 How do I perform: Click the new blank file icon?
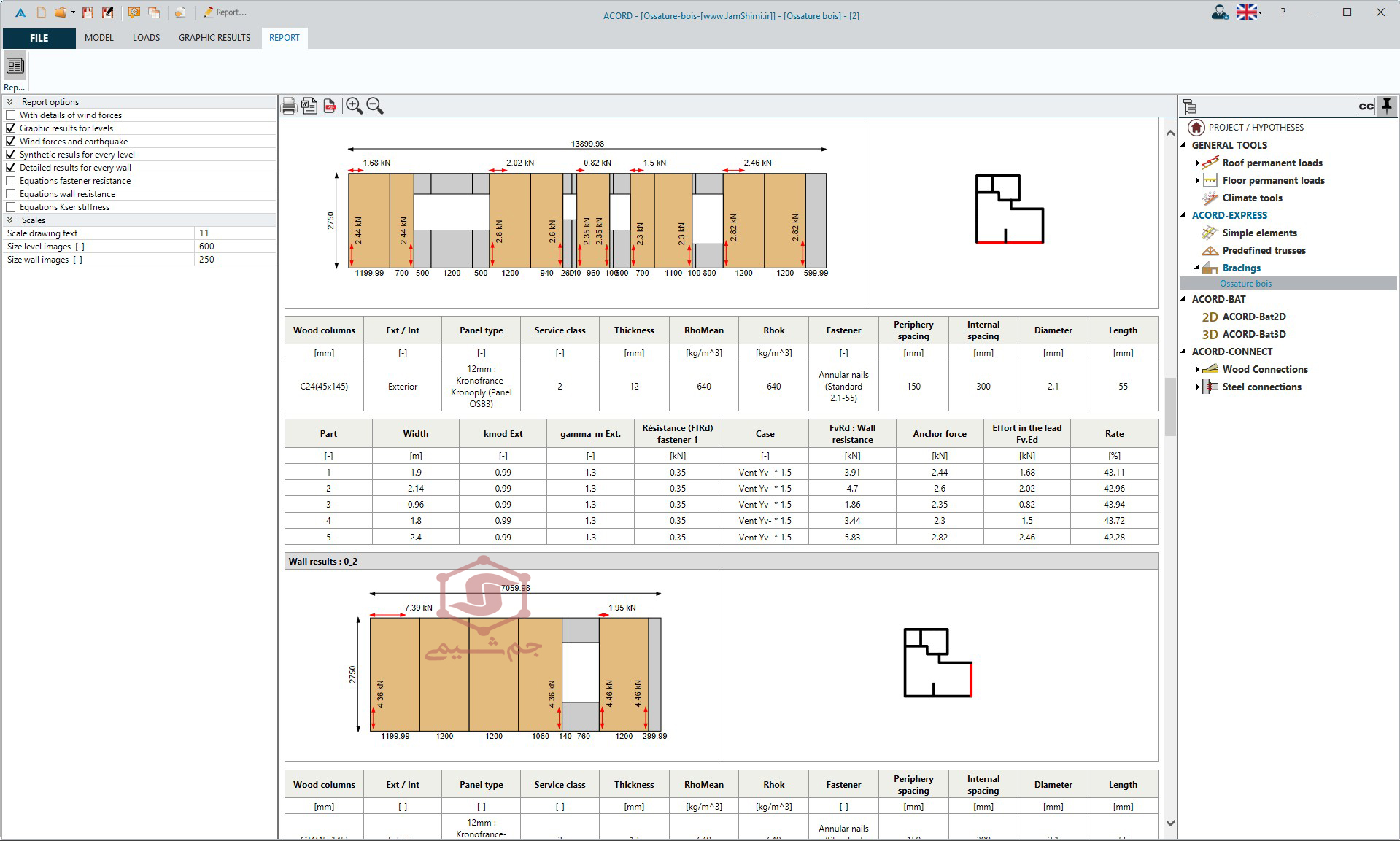41,12
